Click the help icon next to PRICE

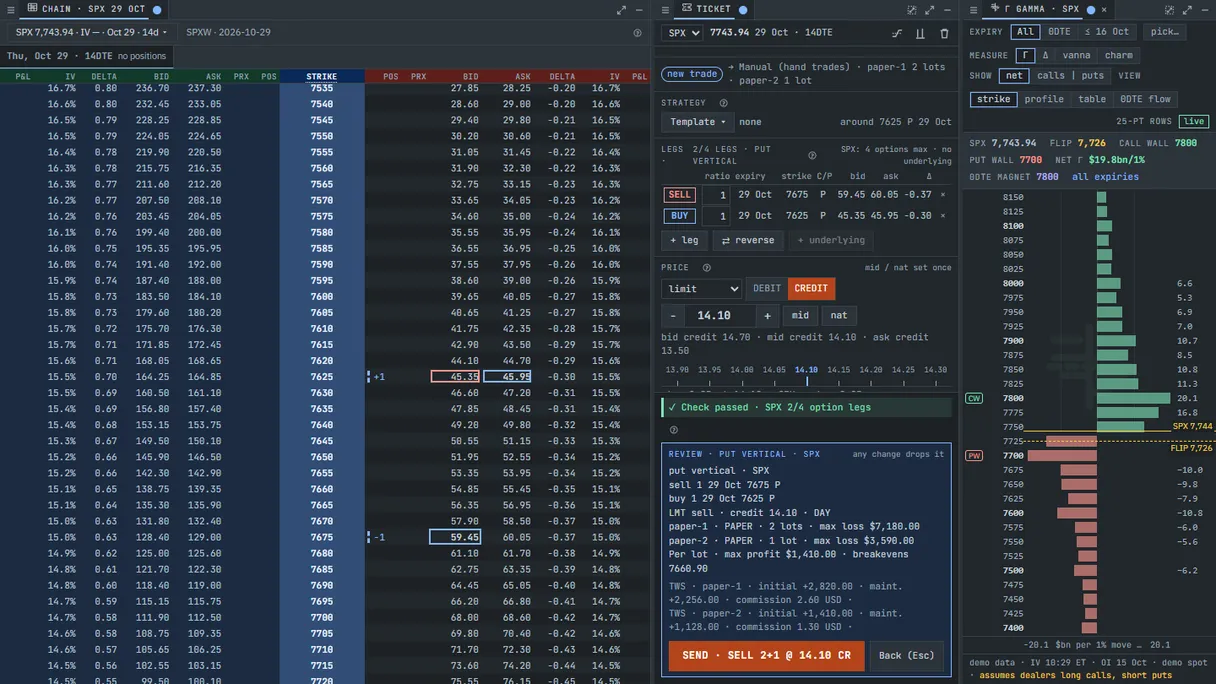click(707, 268)
